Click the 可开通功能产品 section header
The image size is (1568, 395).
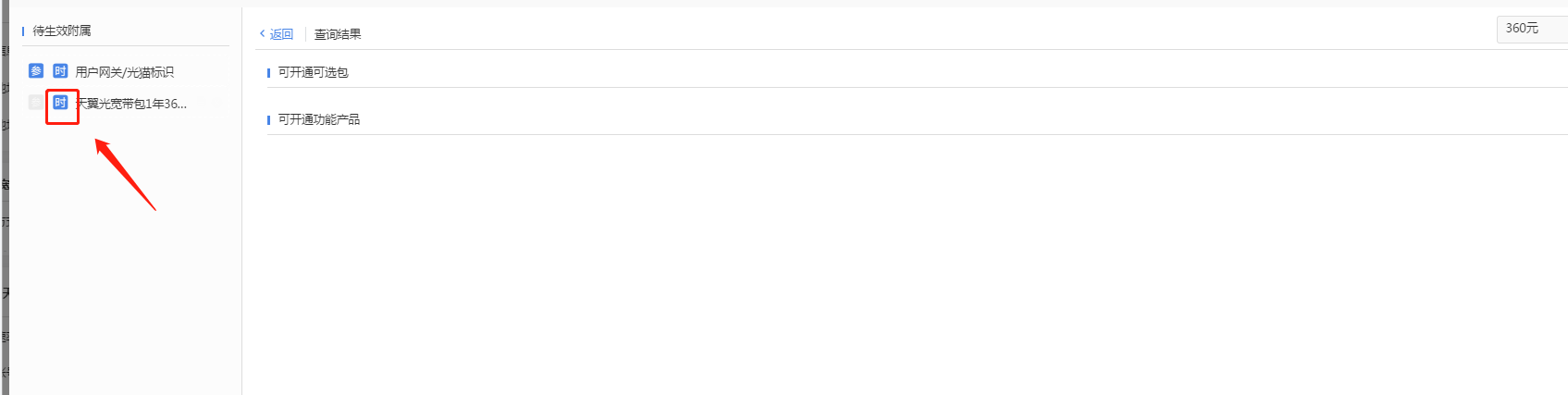tap(319, 119)
